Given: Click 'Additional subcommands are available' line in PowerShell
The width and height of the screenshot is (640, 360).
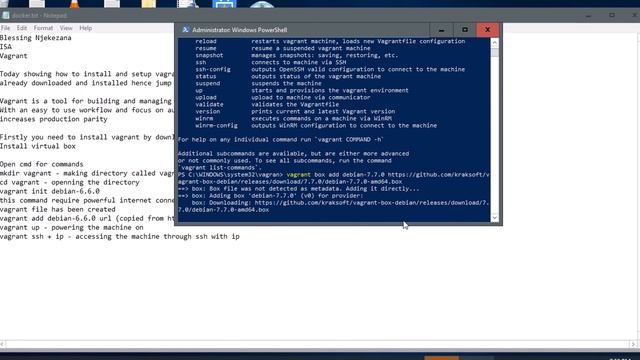Looking at the screenshot, I should 293,153.
